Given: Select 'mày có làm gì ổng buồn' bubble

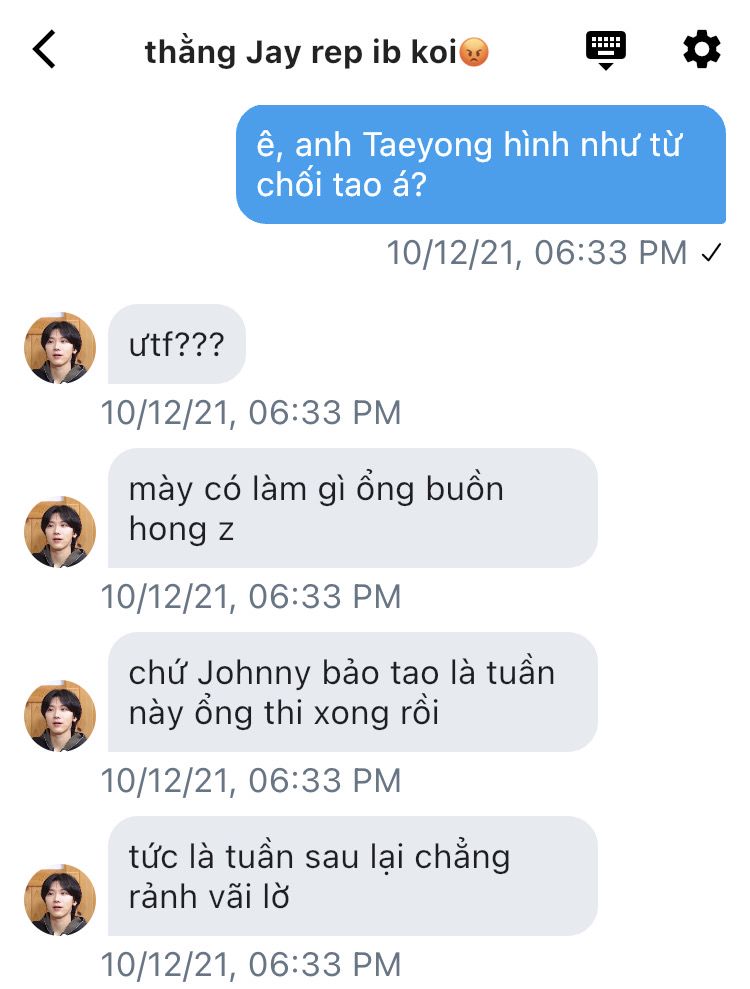Looking at the screenshot, I should pos(353,508).
